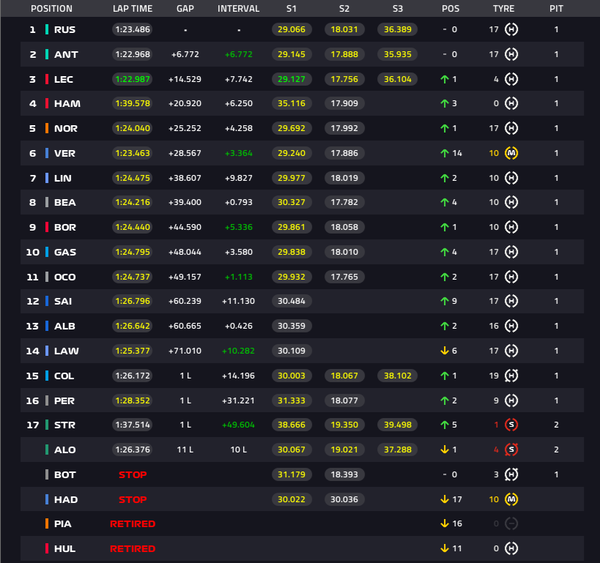
Task: Click the PIT column header
Action: coord(556,8)
